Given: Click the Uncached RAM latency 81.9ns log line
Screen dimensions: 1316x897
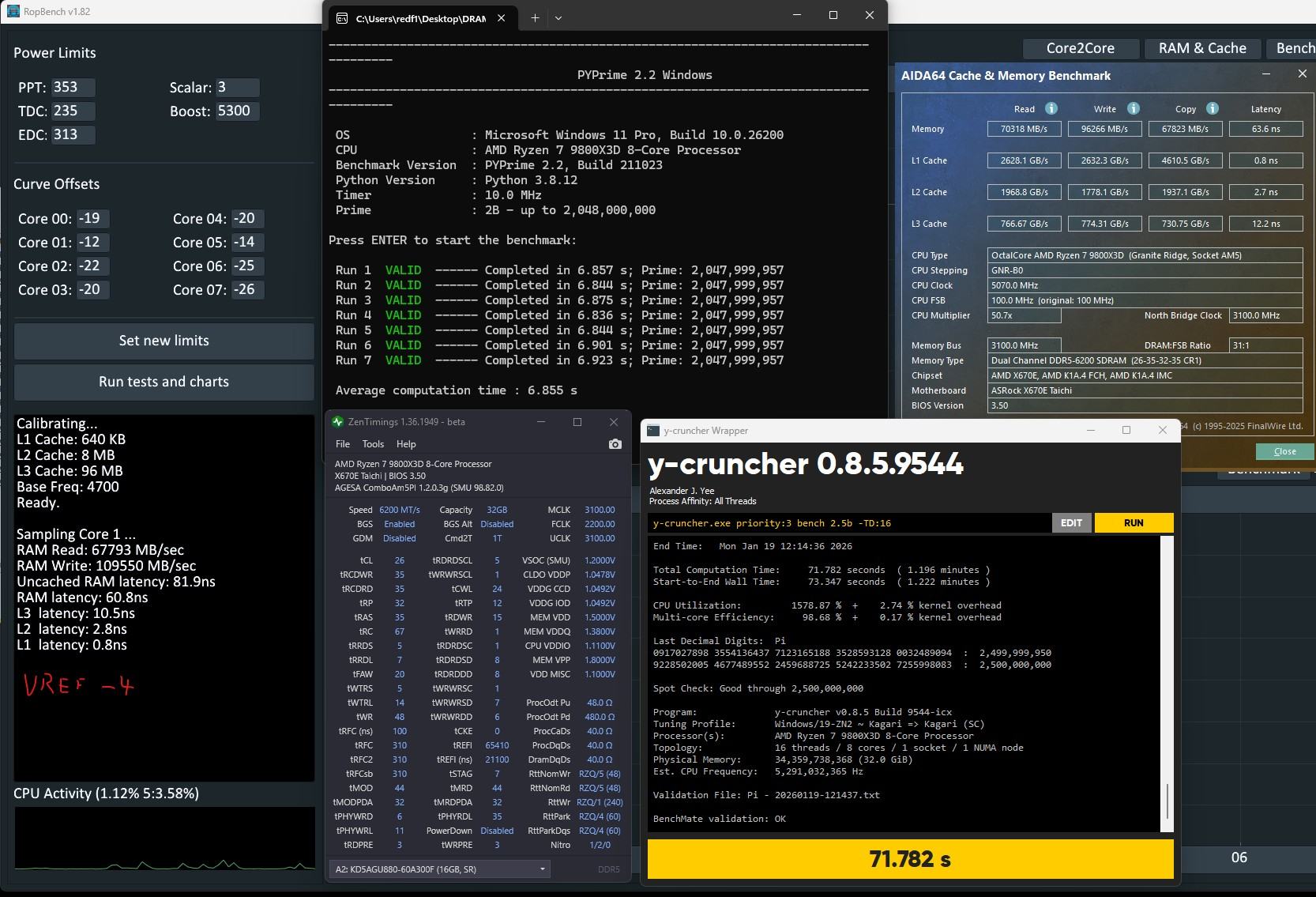Looking at the screenshot, I should (116, 582).
